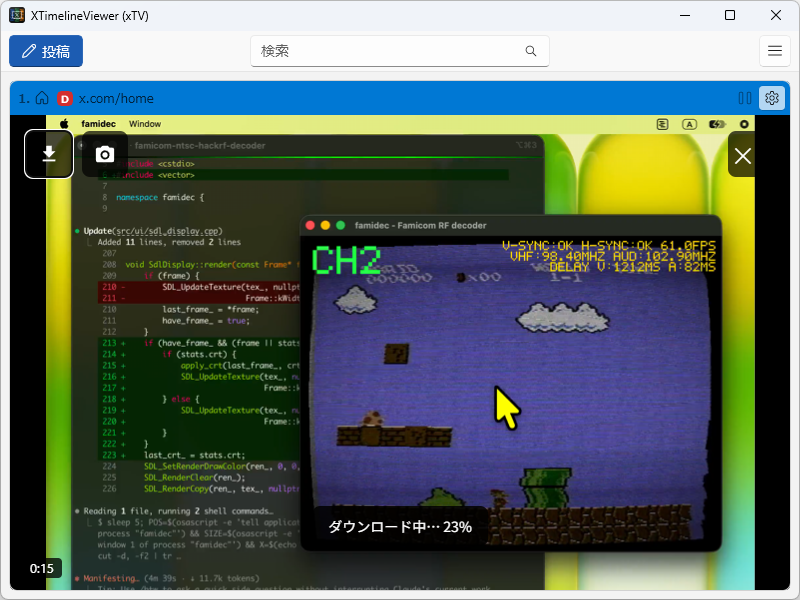The height and width of the screenshot is (600, 800).
Task: Focus the 検索 search field
Action: point(399,51)
